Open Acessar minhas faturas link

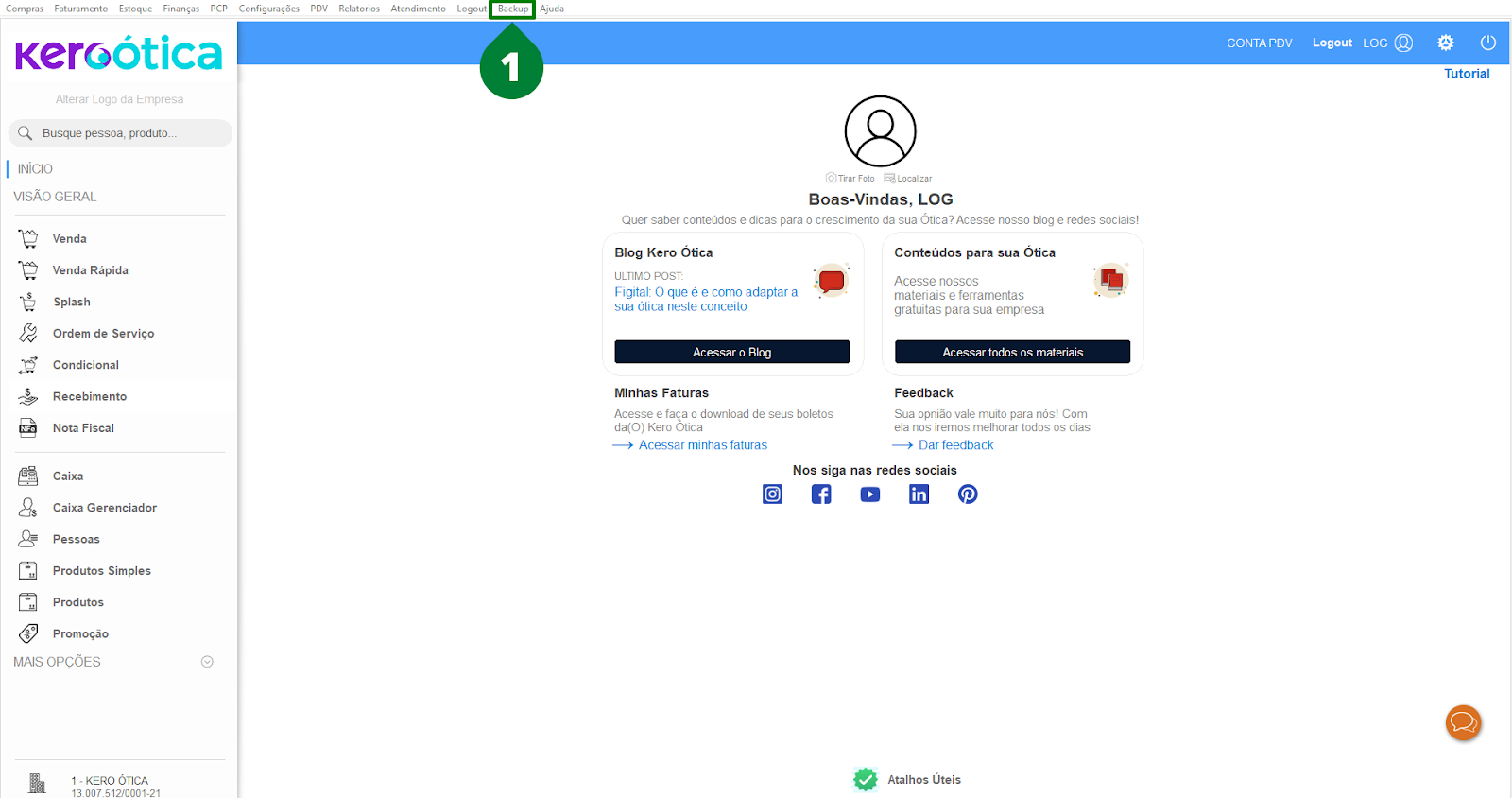703,445
